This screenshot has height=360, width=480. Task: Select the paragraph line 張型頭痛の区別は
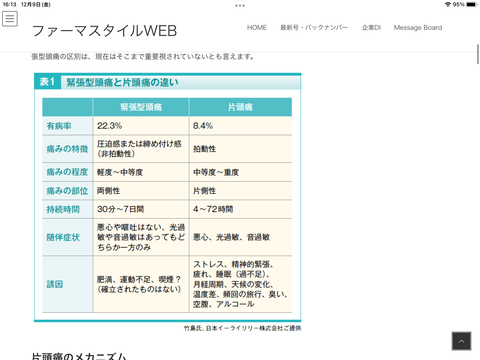click(143, 57)
